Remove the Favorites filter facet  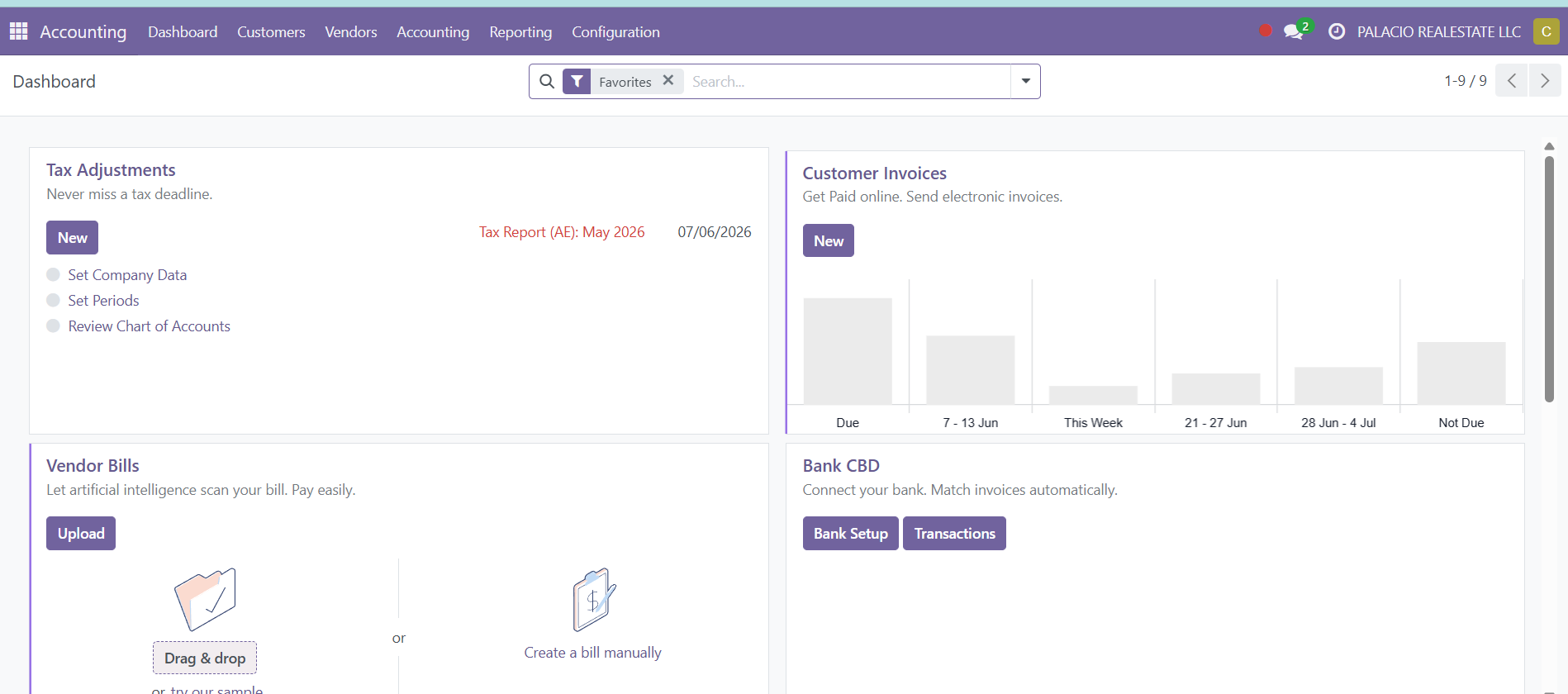tap(668, 80)
